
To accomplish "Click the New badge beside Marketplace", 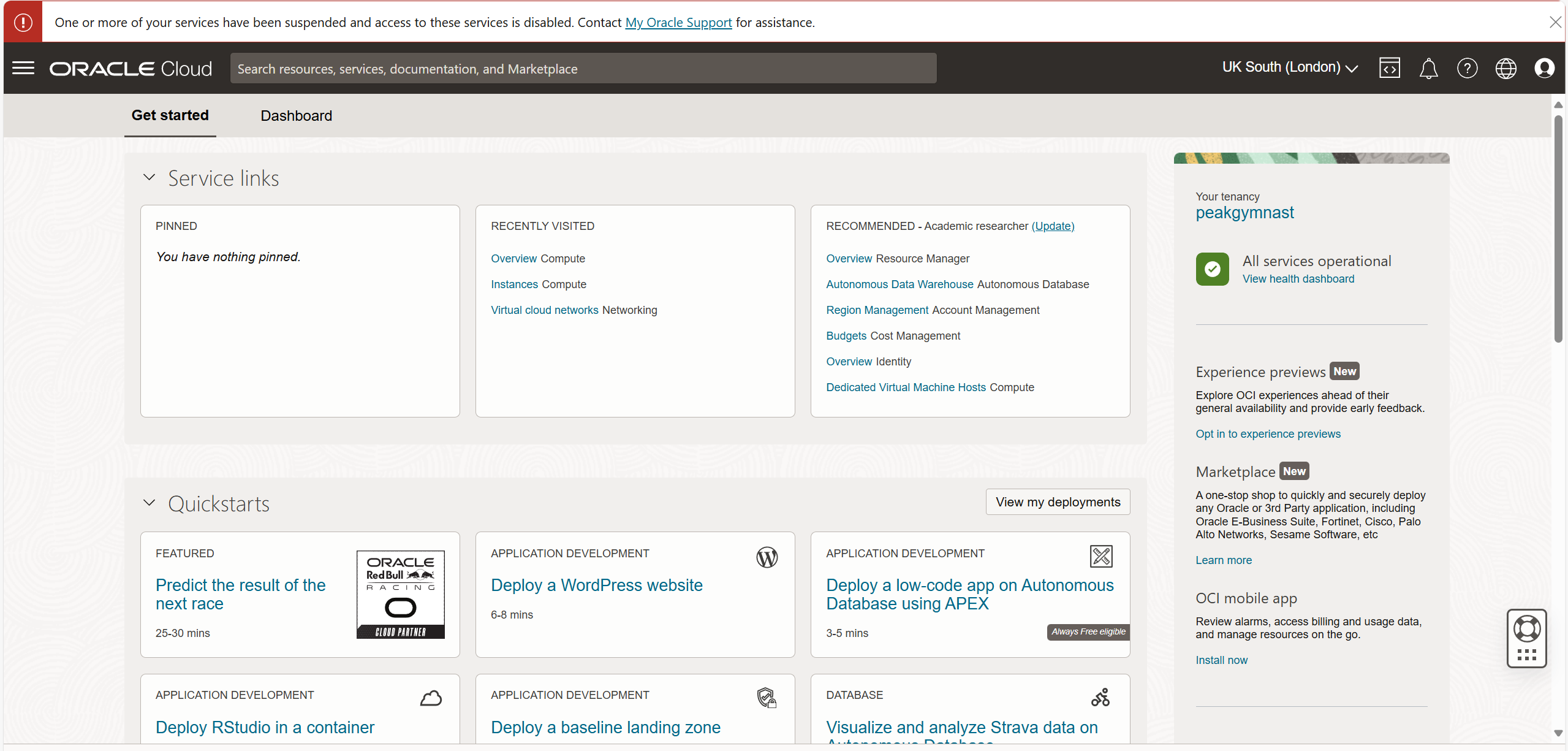I will tap(1294, 471).
